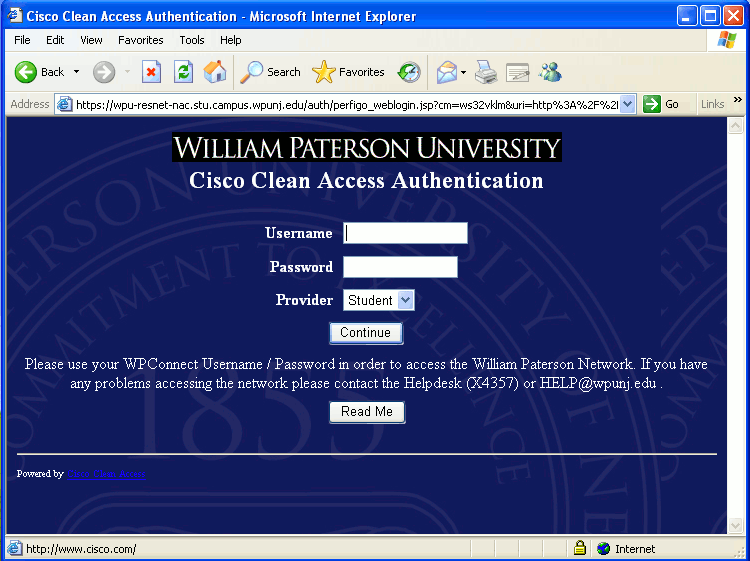Click the Back arrow icon

tap(25, 72)
